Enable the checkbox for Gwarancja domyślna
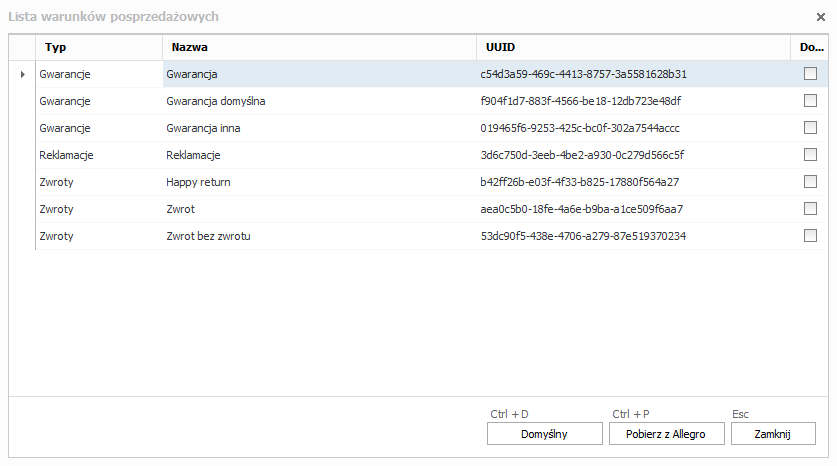This screenshot has width=837, height=466. tap(810, 101)
